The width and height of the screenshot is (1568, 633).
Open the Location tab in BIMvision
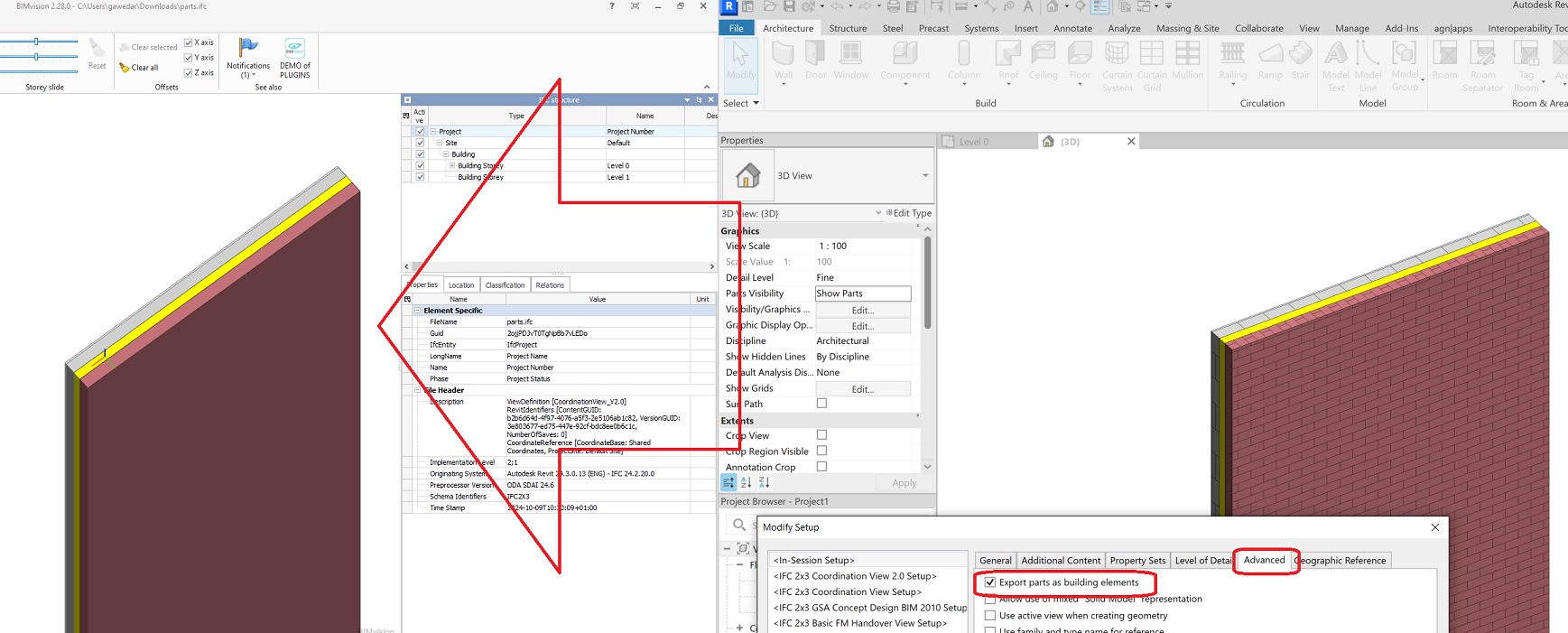pyautogui.click(x=461, y=285)
